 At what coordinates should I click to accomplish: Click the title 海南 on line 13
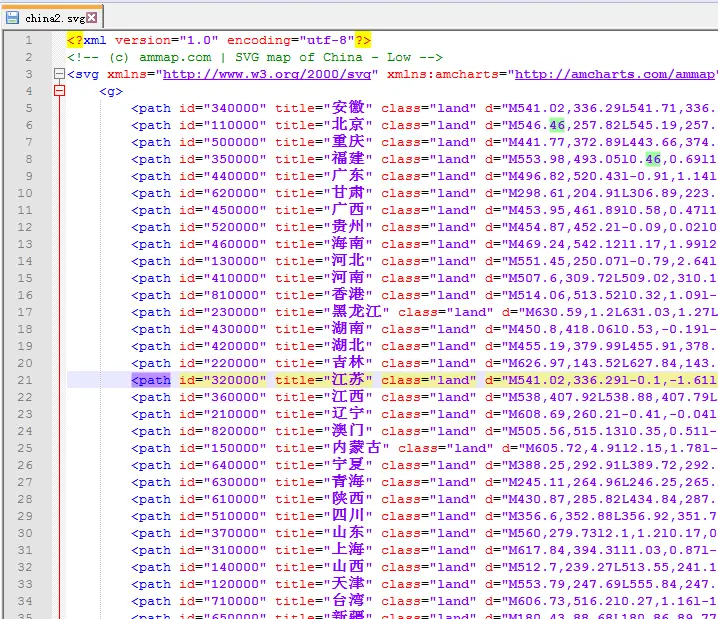point(348,244)
